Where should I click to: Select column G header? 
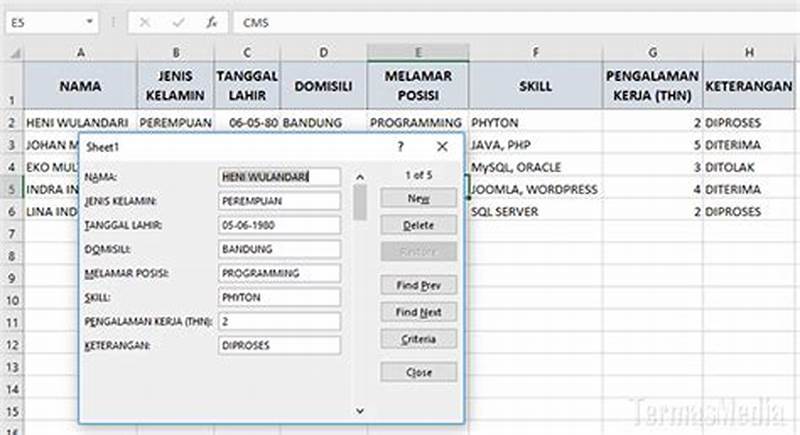(x=653, y=53)
